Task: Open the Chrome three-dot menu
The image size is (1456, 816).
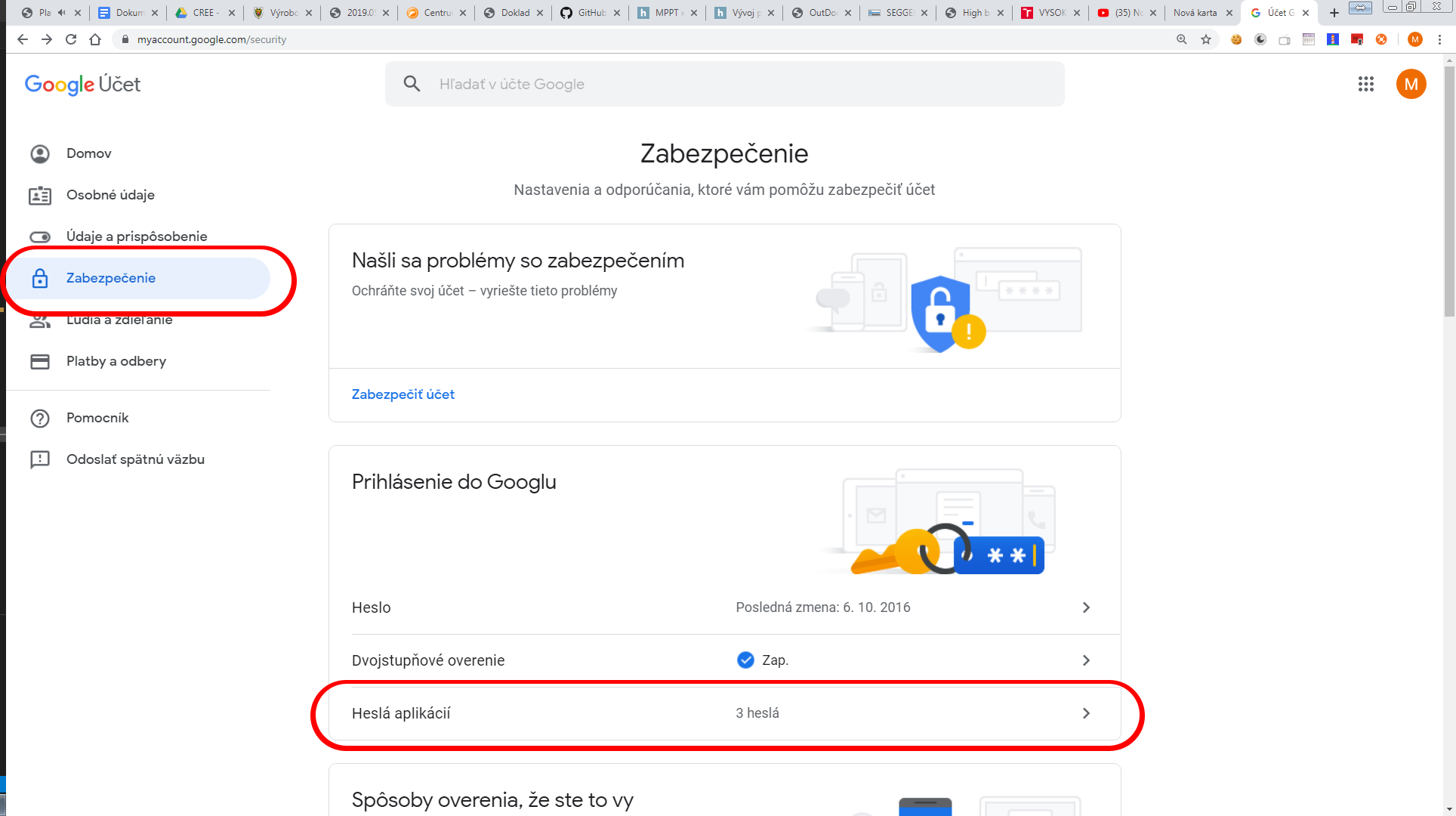Action: [1440, 39]
